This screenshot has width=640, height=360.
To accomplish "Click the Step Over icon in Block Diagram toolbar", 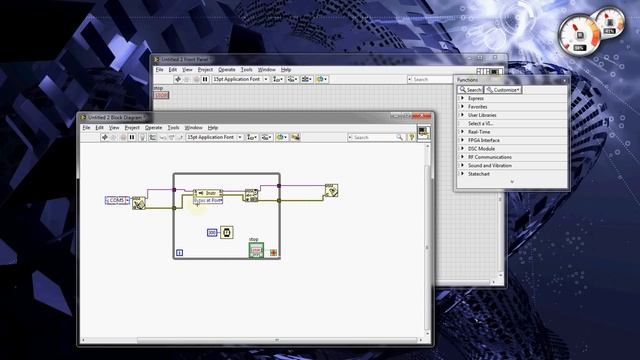I will pyautogui.click(x=171, y=138).
